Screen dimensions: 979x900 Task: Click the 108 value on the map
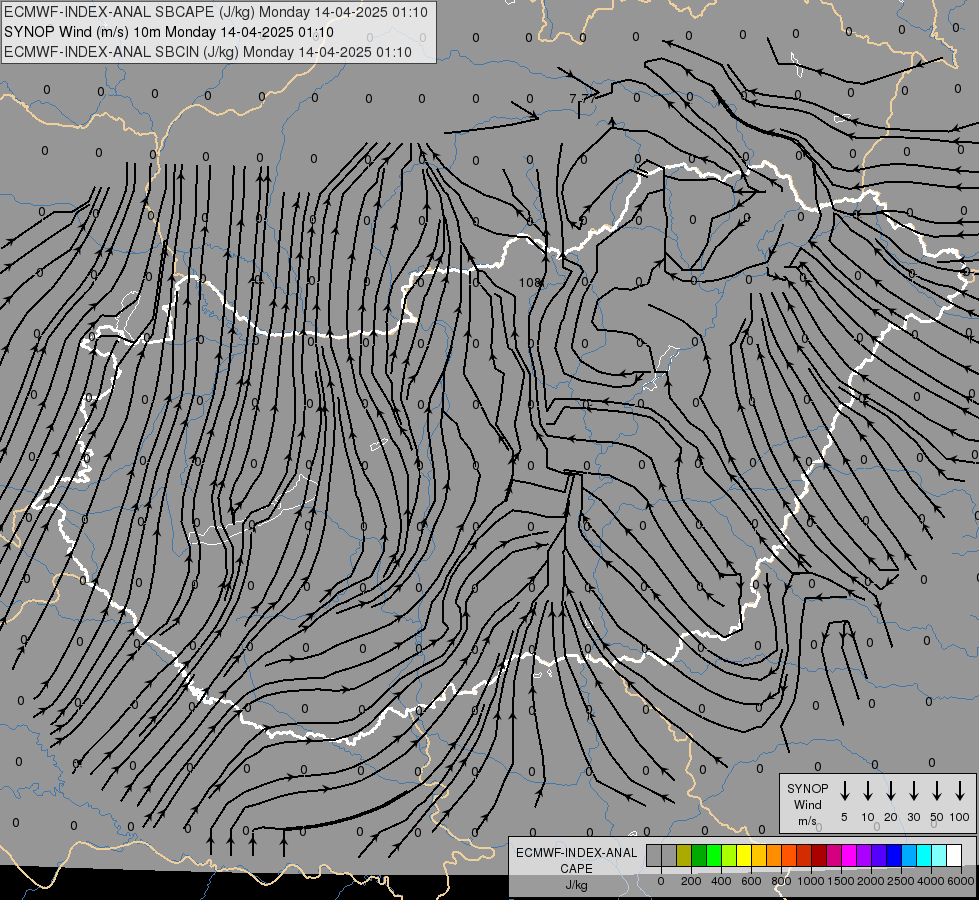[529, 282]
